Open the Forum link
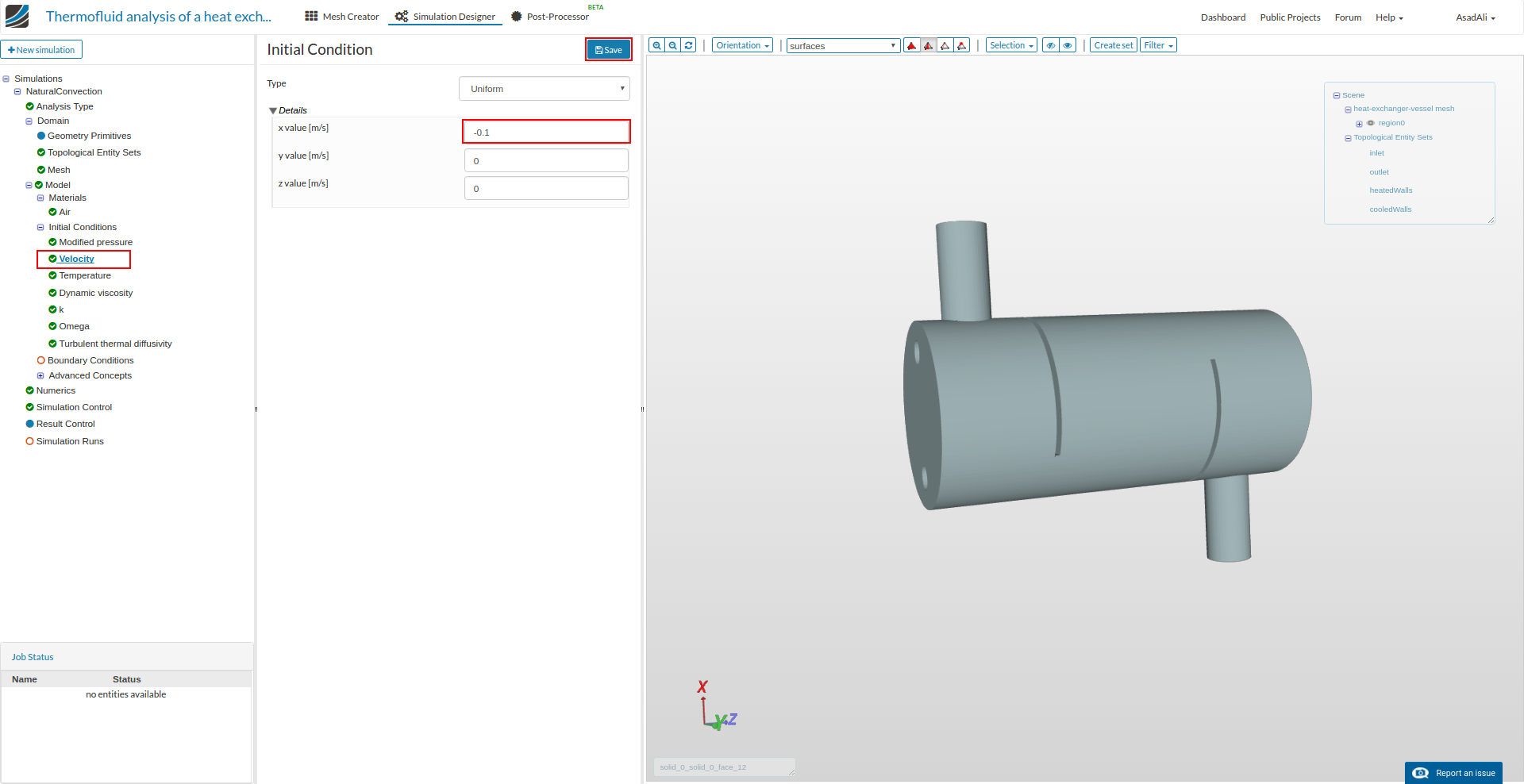Viewport: 1524px width, 784px height. click(x=1348, y=17)
